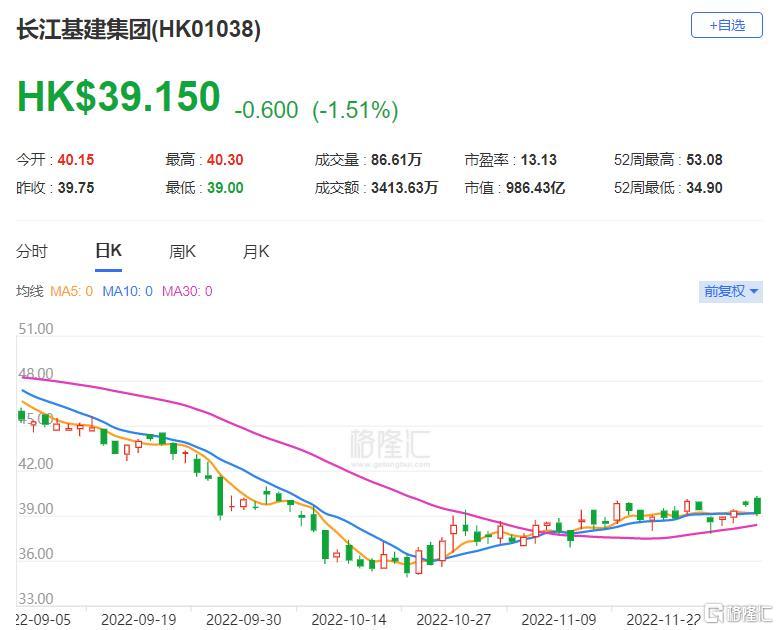This screenshot has width=779, height=630.
Task: Click the 2022-10-27 date axis label
Action: coord(454,620)
